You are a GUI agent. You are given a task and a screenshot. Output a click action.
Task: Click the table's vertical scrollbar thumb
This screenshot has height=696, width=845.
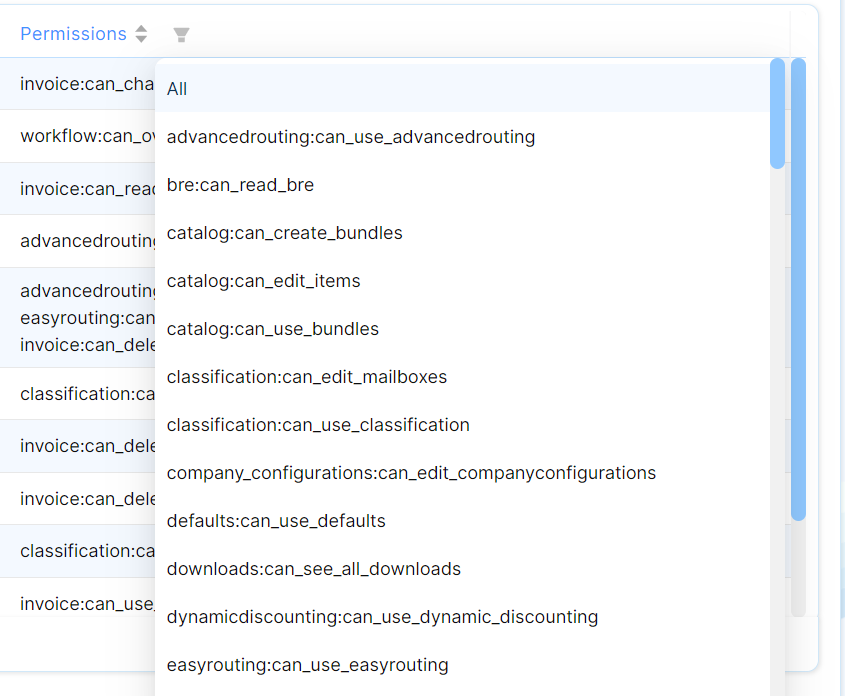[798, 290]
